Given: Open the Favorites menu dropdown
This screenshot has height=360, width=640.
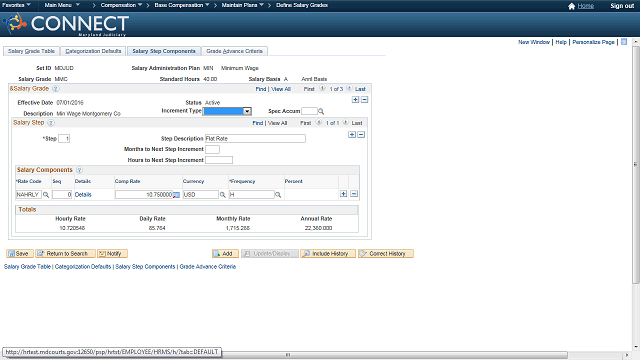Looking at the screenshot, I should tap(16, 5).
